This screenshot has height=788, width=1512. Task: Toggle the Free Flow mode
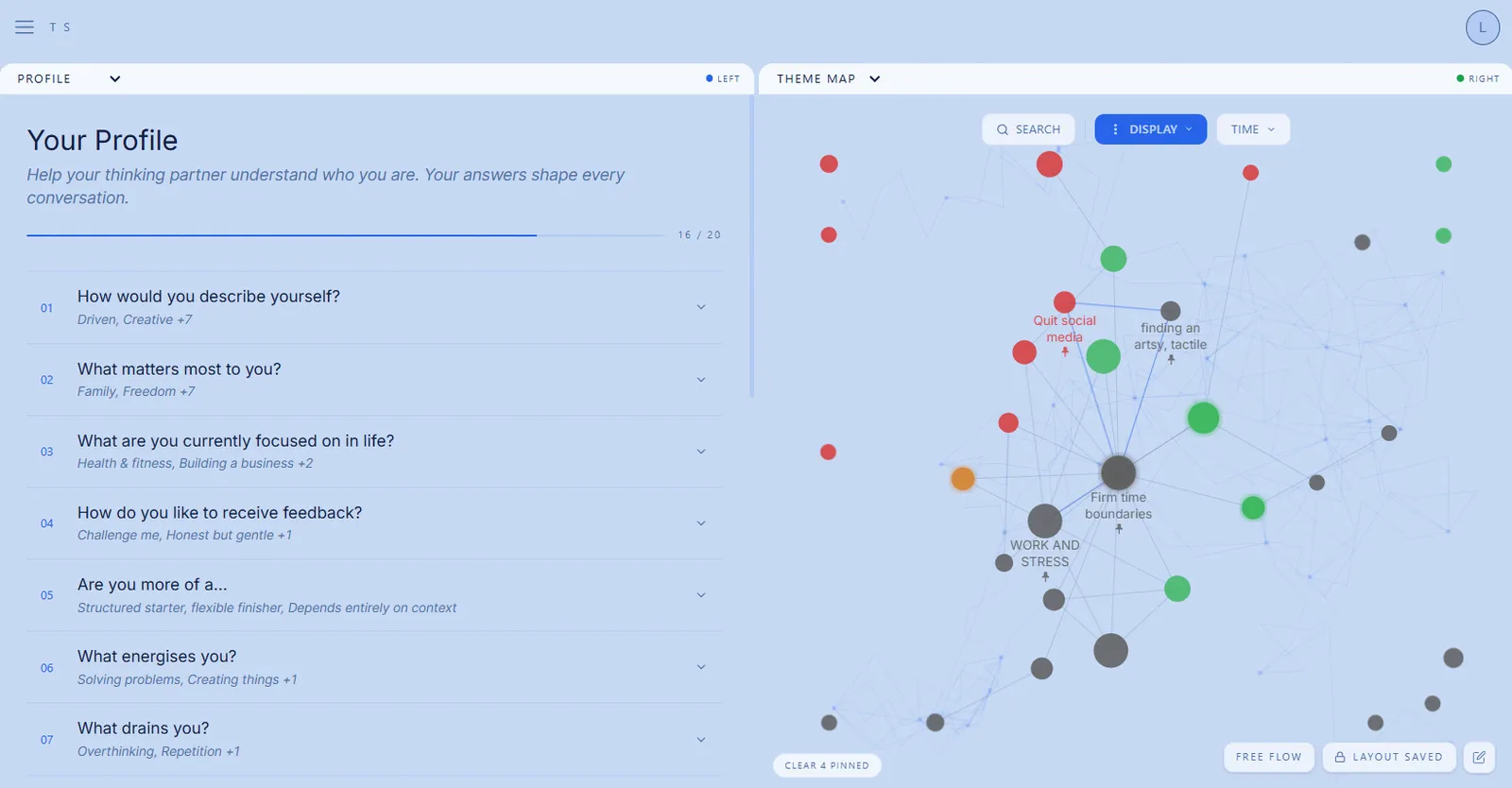point(1268,757)
